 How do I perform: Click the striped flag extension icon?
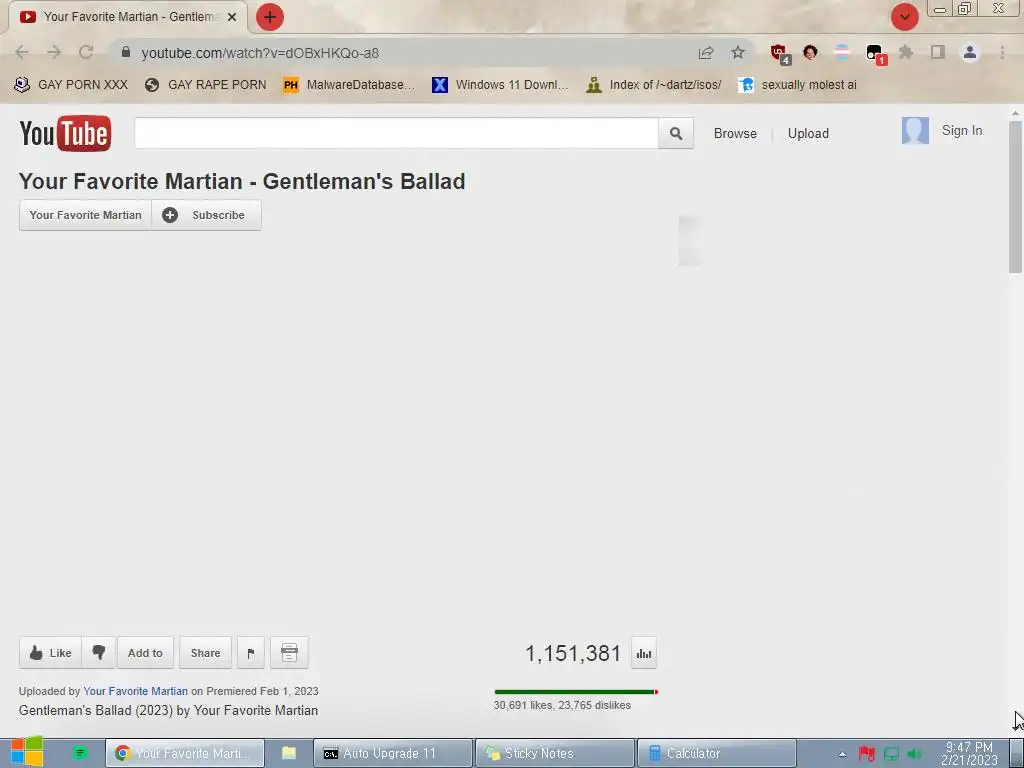point(842,52)
